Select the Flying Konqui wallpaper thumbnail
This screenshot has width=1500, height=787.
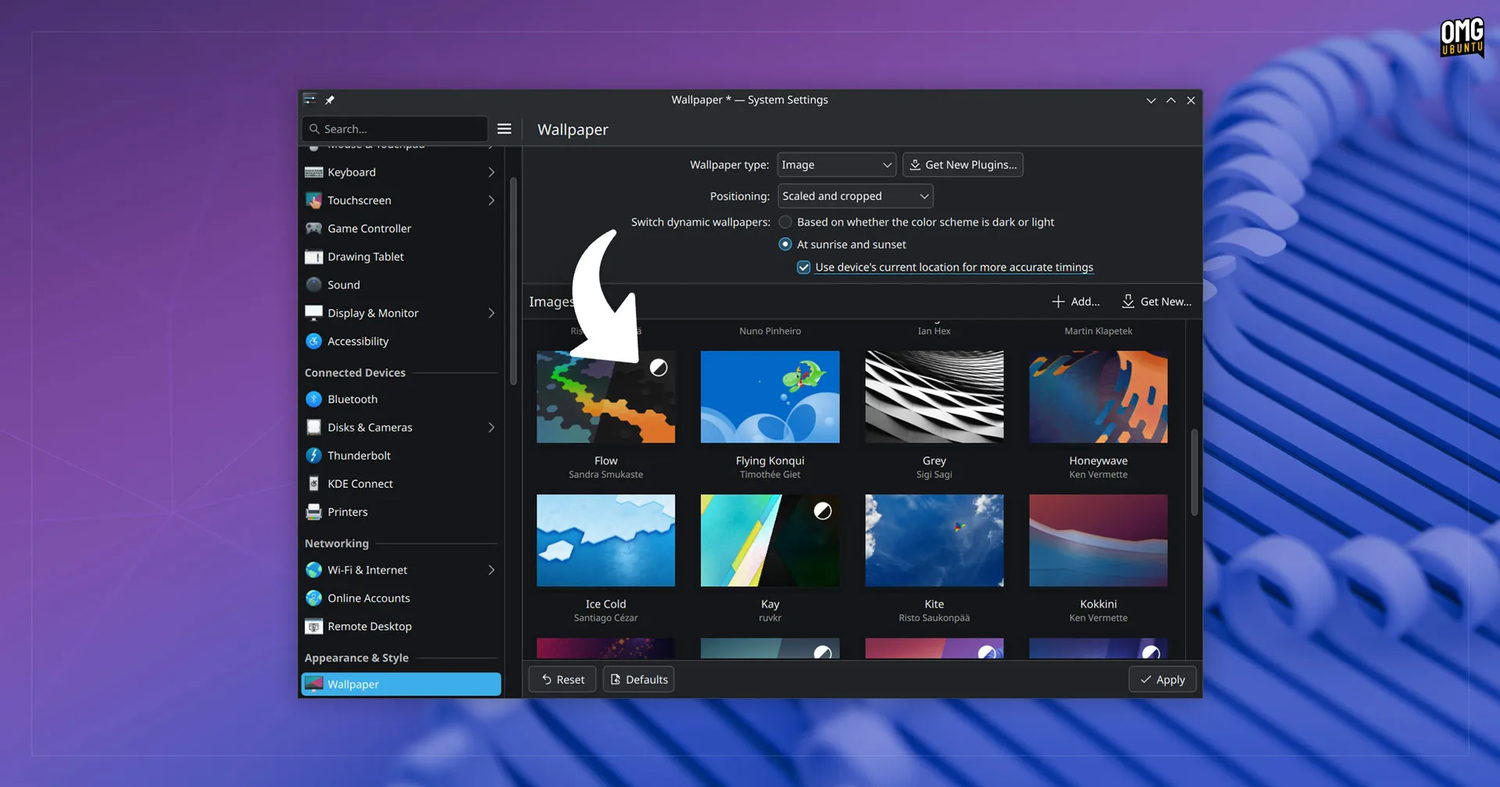(770, 396)
